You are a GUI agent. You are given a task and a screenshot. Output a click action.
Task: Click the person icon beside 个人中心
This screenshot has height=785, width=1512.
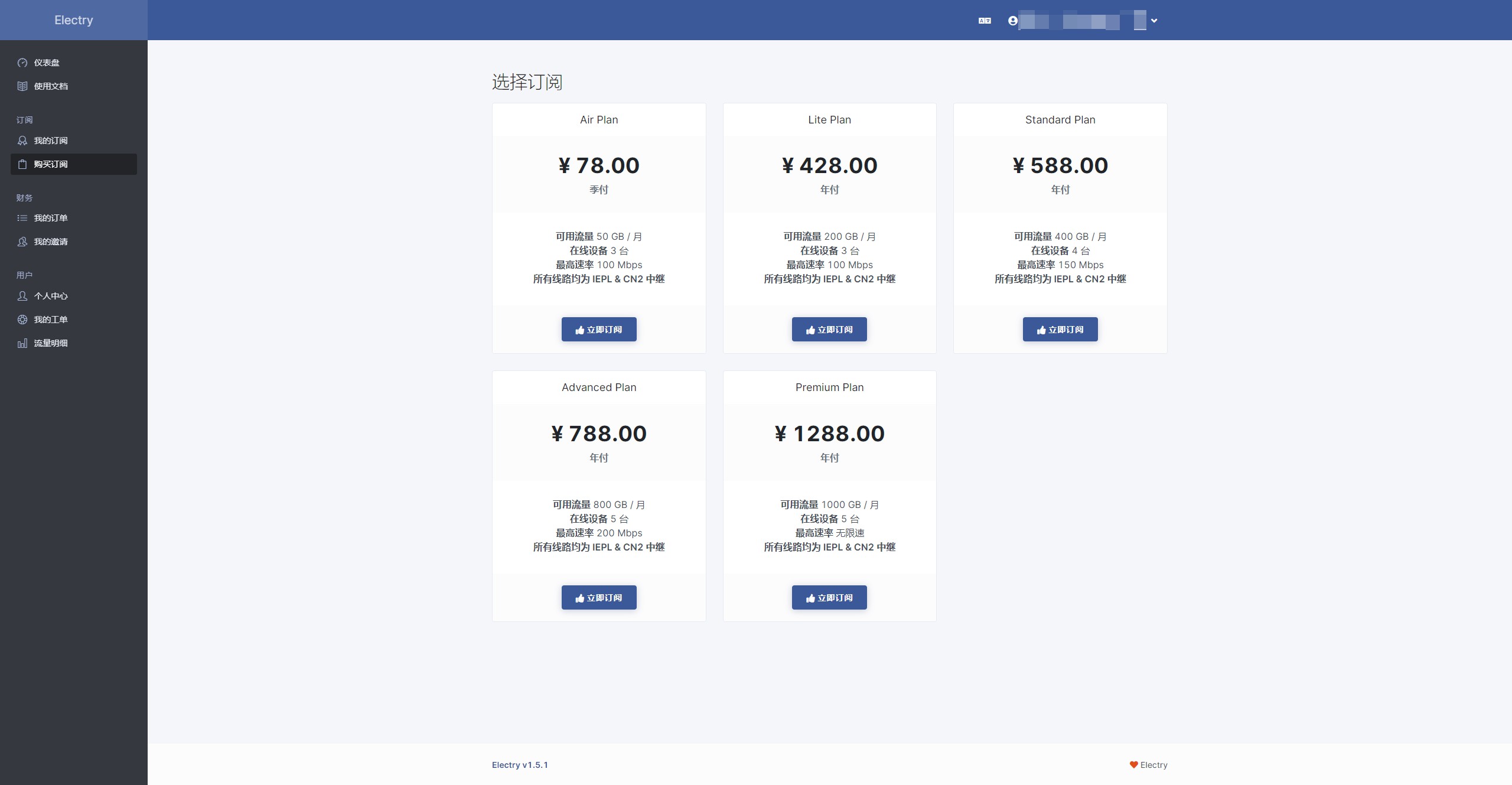22,296
